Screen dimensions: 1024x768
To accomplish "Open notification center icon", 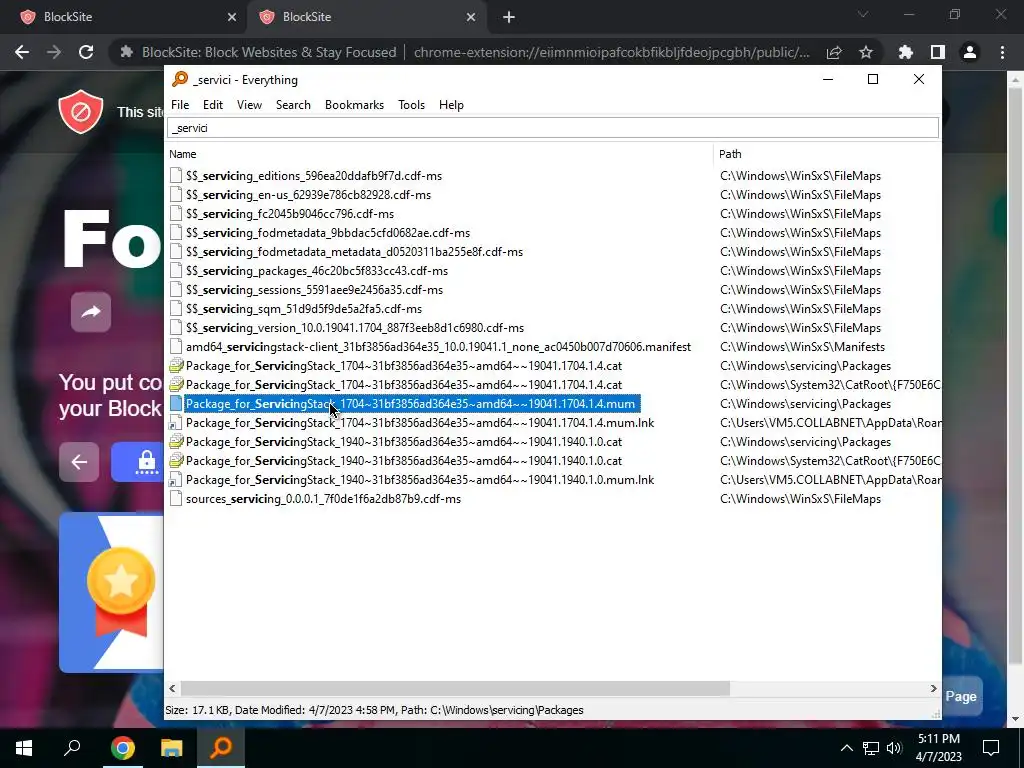I will (991, 748).
